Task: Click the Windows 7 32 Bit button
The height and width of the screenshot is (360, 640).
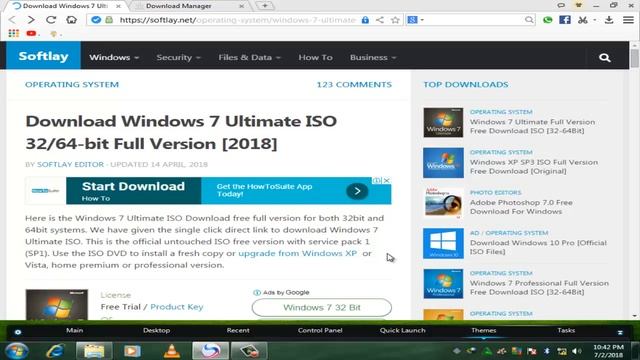Action: 322,307
